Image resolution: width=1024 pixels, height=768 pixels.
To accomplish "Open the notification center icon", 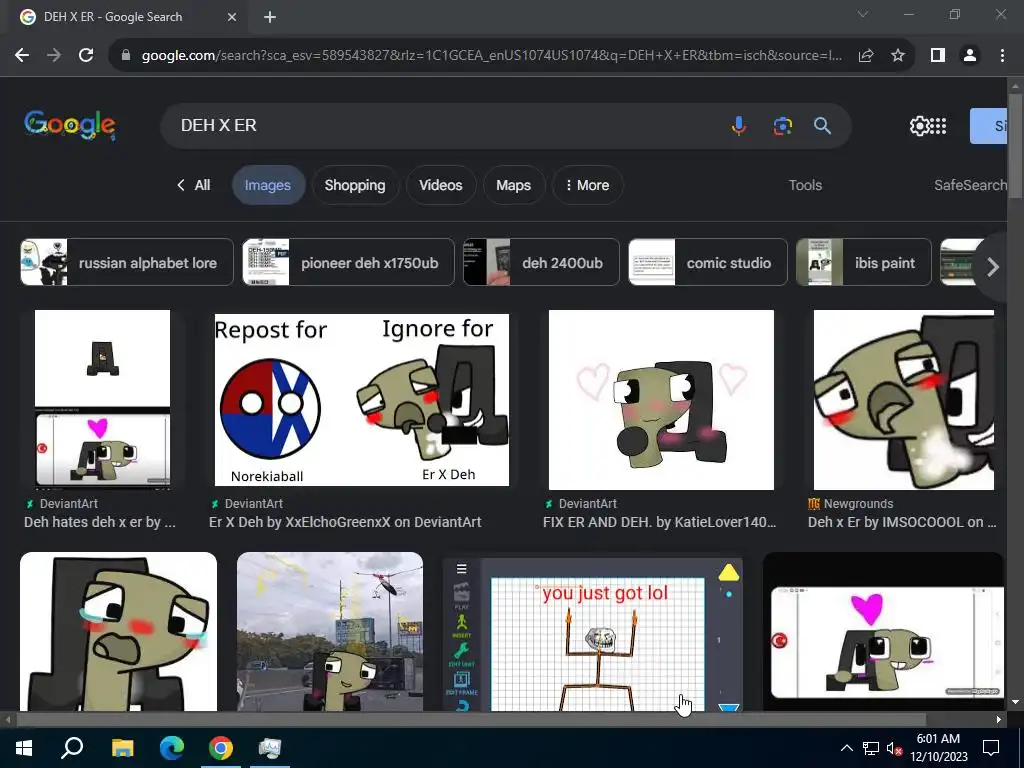I will pos(991,748).
